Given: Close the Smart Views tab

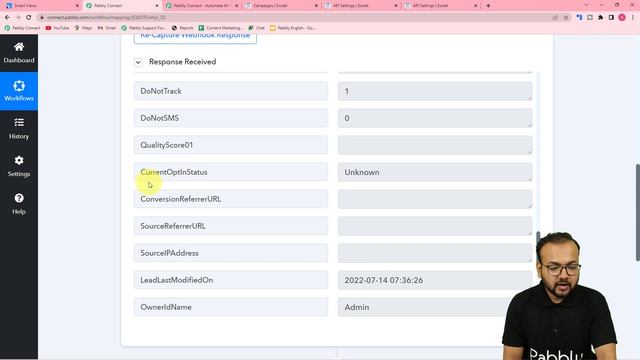Looking at the screenshot, I should coord(77,6).
